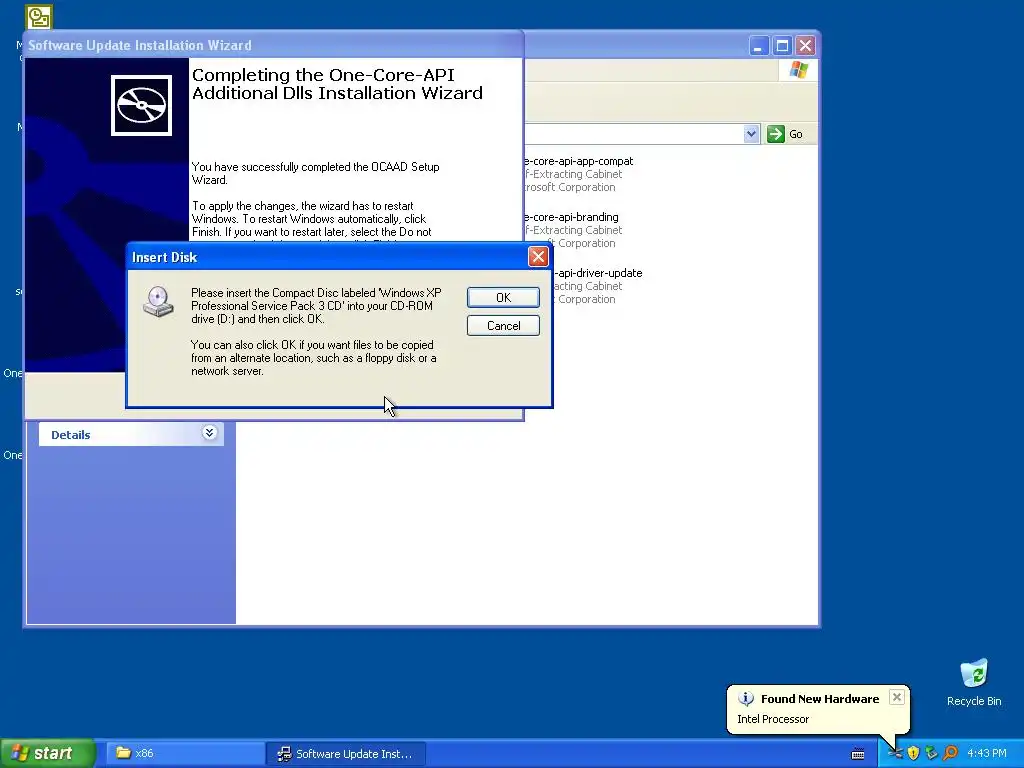Image resolution: width=1024 pixels, height=768 pixels.
Task: Click the Found New Hardware balloon info icon
Action: 746,699
